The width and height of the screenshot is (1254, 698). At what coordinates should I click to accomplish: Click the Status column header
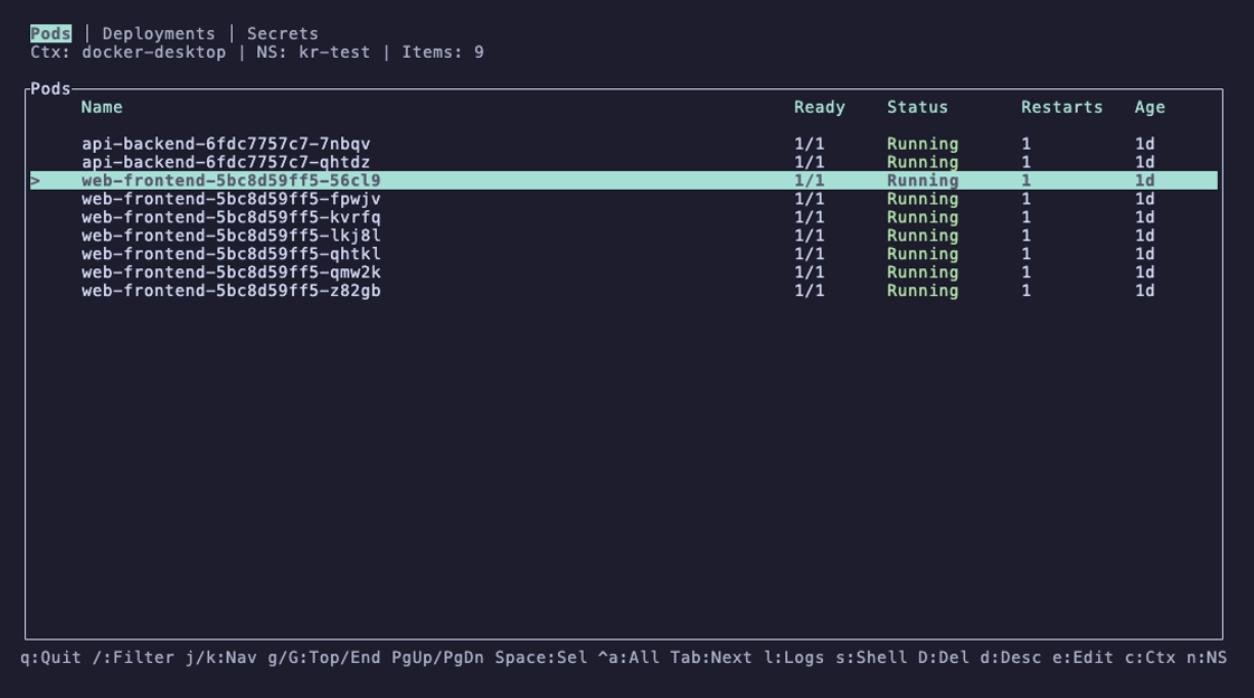[917, 107]
